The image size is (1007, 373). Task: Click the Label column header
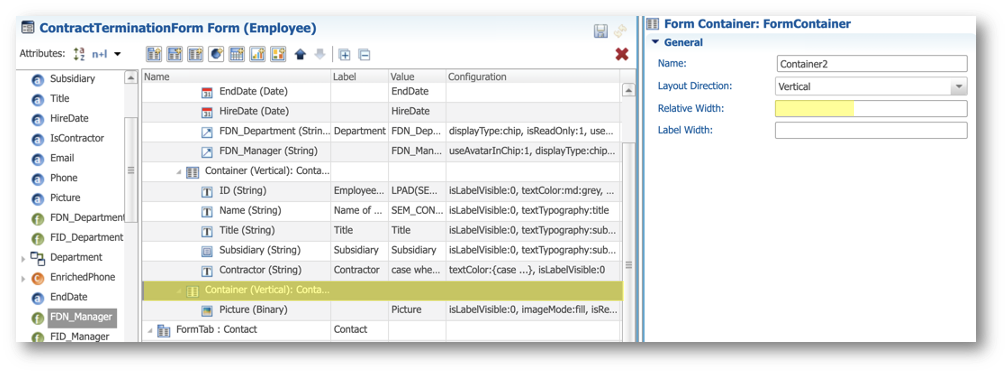(359, 77)
